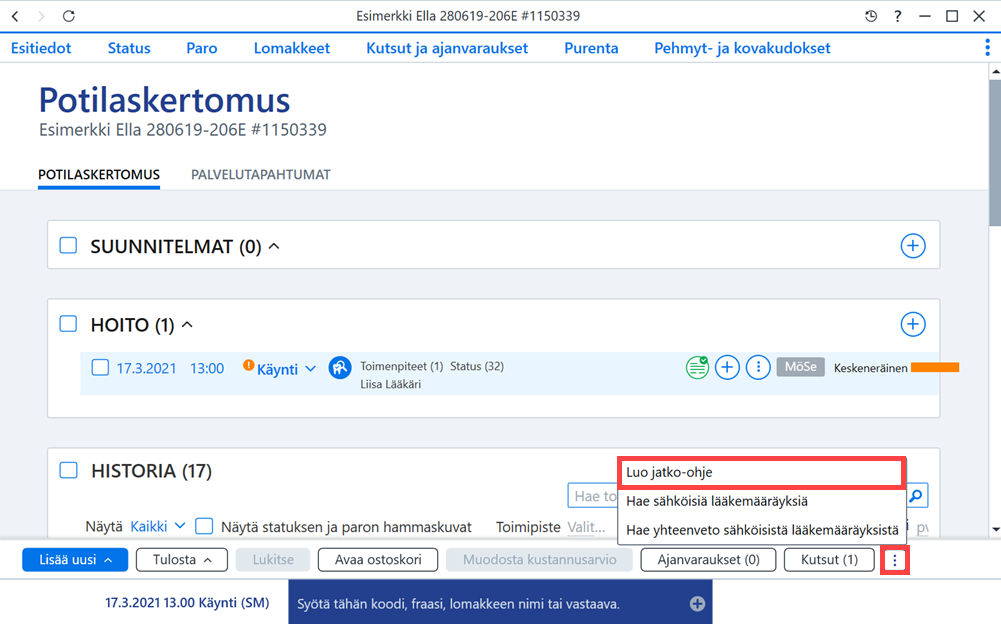Open Kutsut ja ajanvaraukset tab
Screen dimensions: 1001x624
[447, 49]
